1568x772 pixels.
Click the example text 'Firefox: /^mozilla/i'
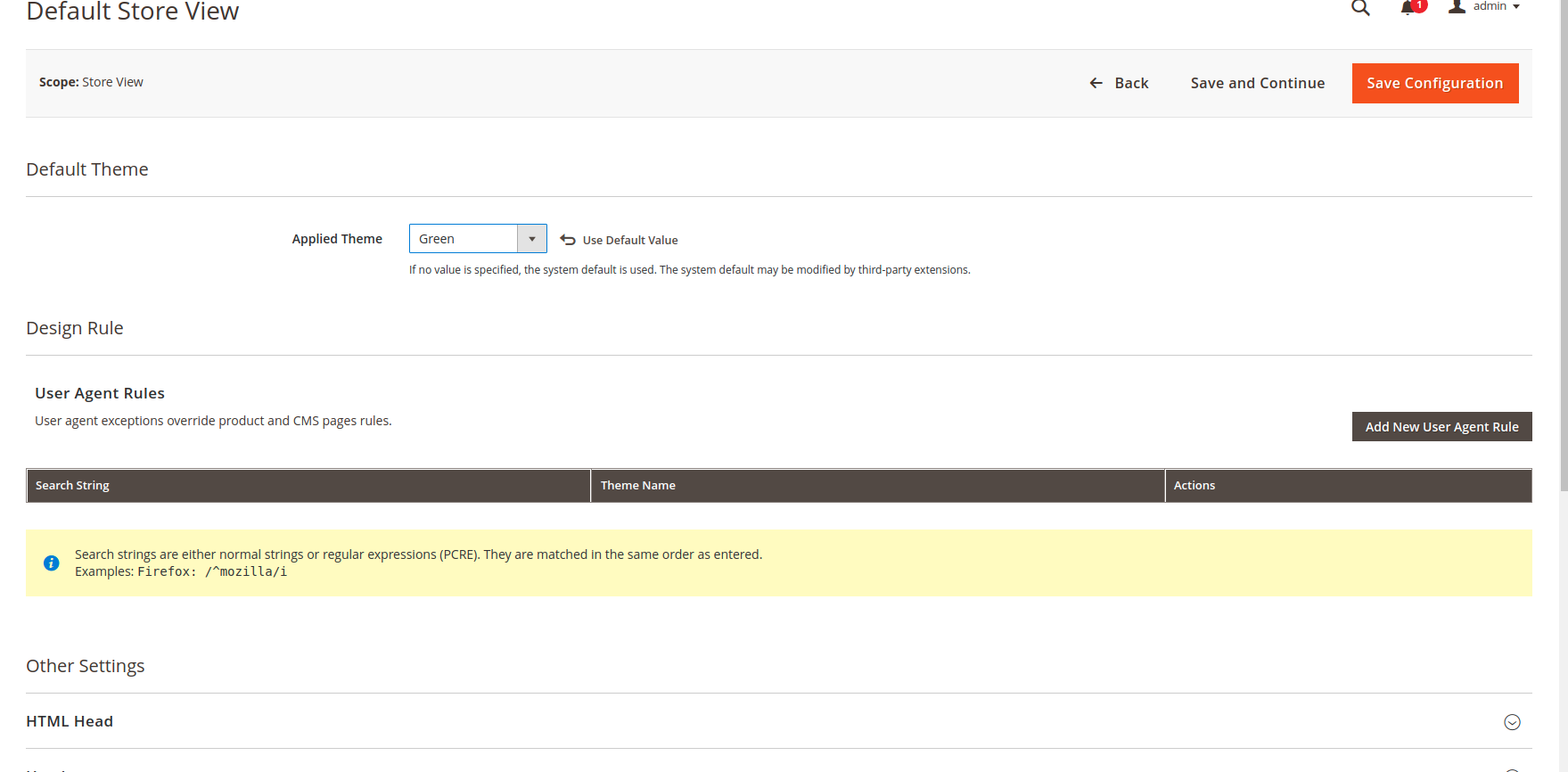(212, 571)
